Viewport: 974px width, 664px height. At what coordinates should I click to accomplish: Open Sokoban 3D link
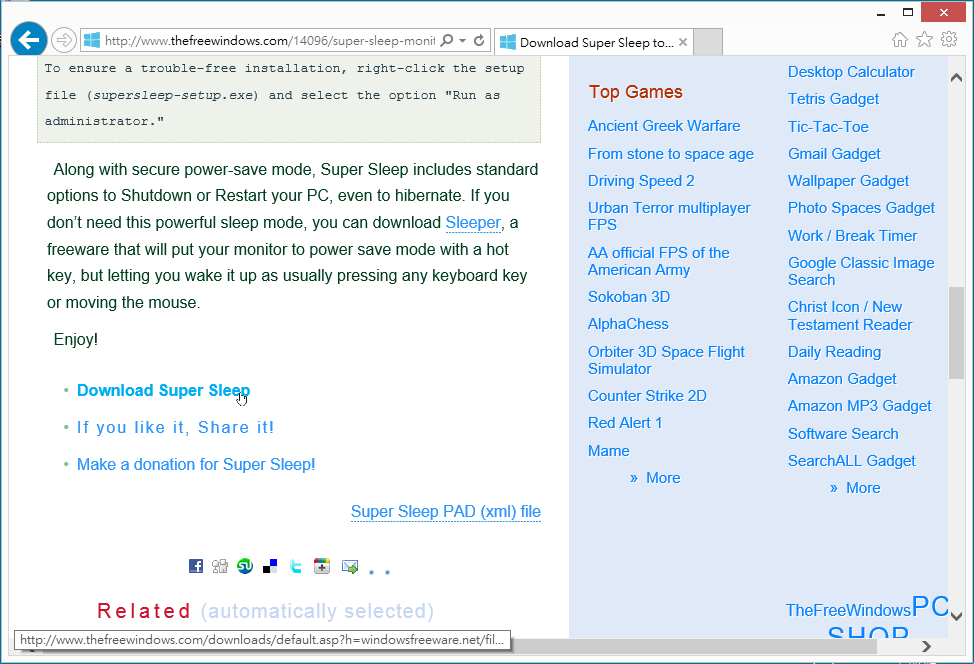pos(629,297)
